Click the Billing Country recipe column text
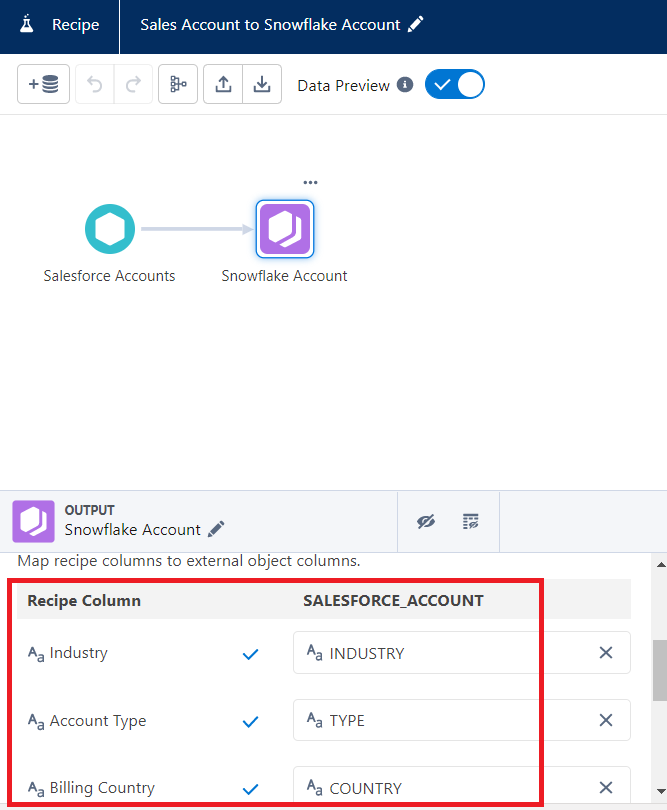This screenshot has width=667, height=810. point(102,788)
